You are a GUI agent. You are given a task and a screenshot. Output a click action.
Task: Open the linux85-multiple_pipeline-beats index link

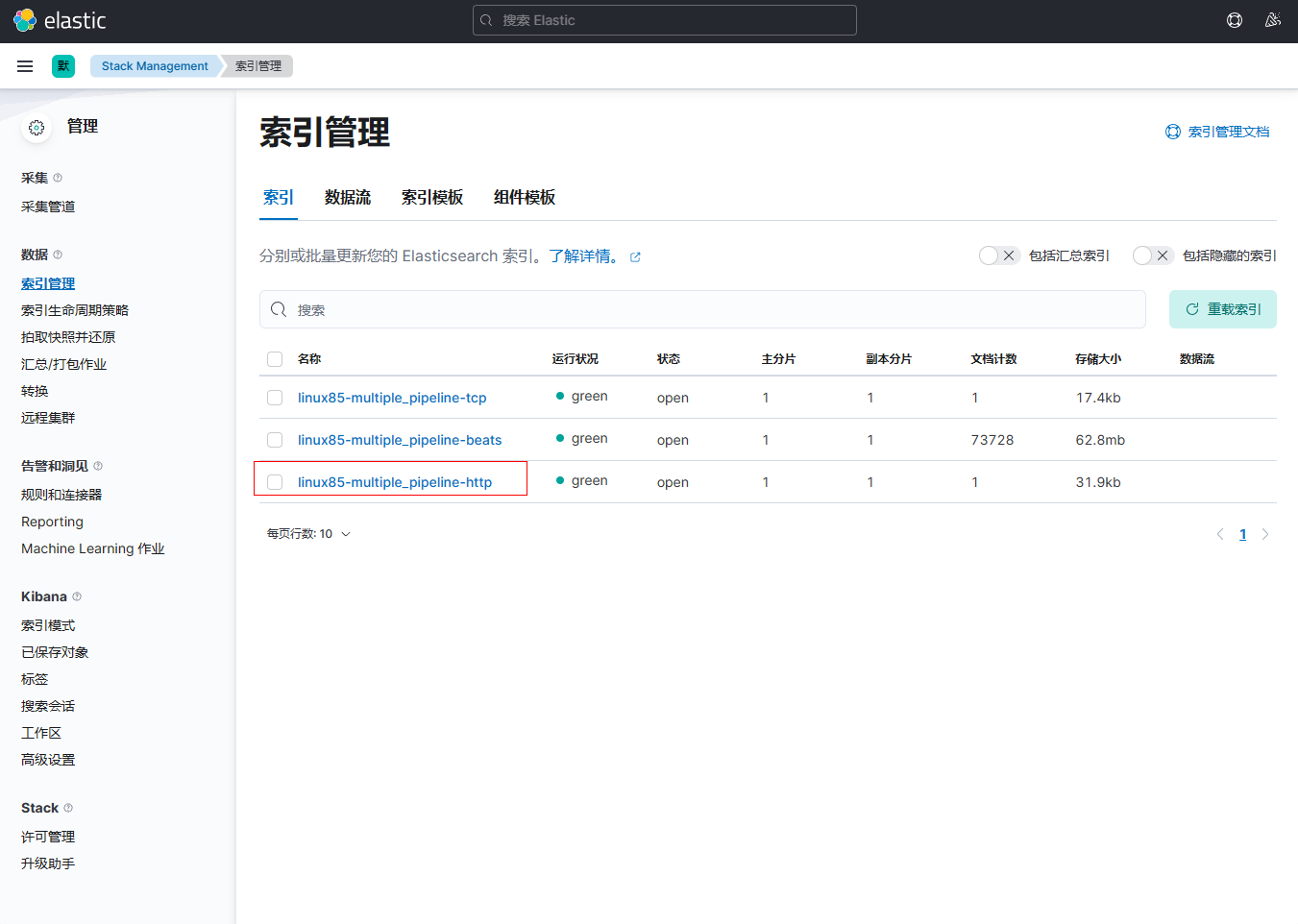(x=400, y=440)
